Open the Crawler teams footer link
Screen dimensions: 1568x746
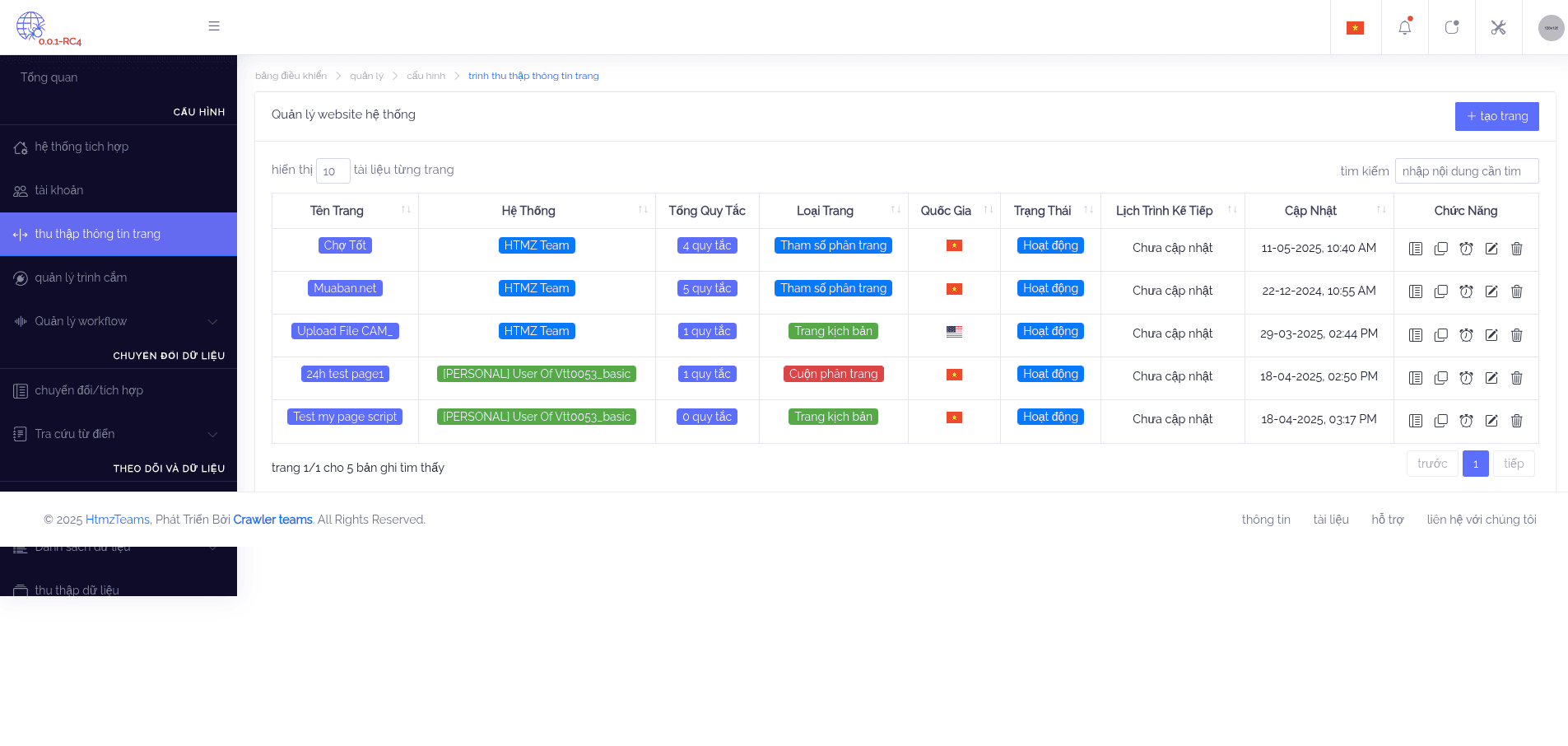click(x=272, y=520)
